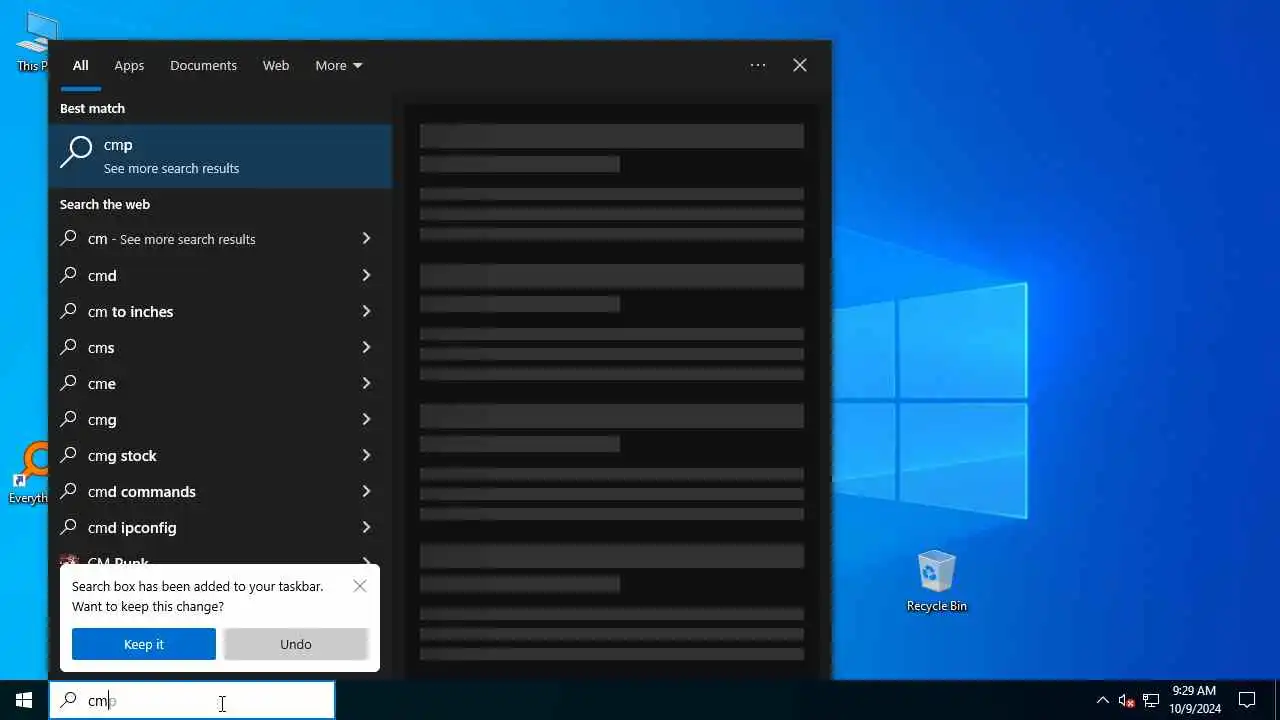Expand the arrow beside 'cmd ipconfig'
This screenshot has width=1280, height=720.
[x=366, y=527]
